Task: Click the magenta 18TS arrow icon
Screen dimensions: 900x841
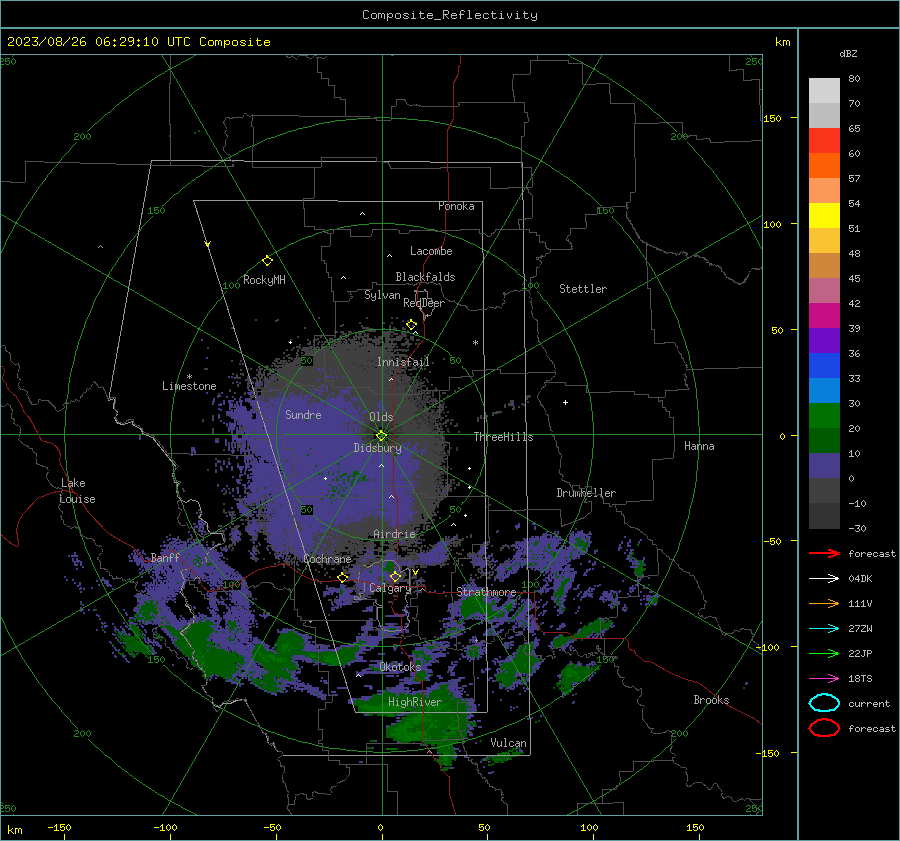Action: pos(824,679)
